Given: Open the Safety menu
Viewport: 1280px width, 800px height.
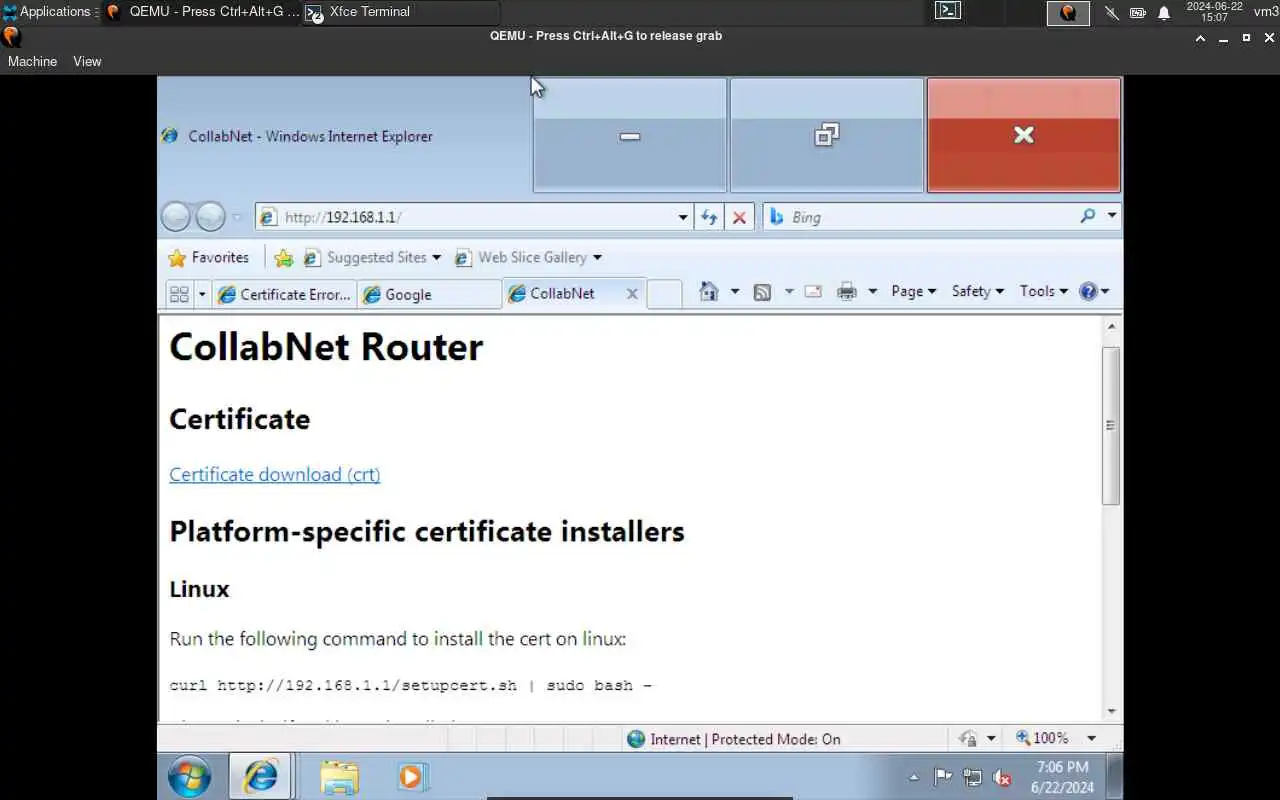Looking at the screenshot, I should (977, 291).
